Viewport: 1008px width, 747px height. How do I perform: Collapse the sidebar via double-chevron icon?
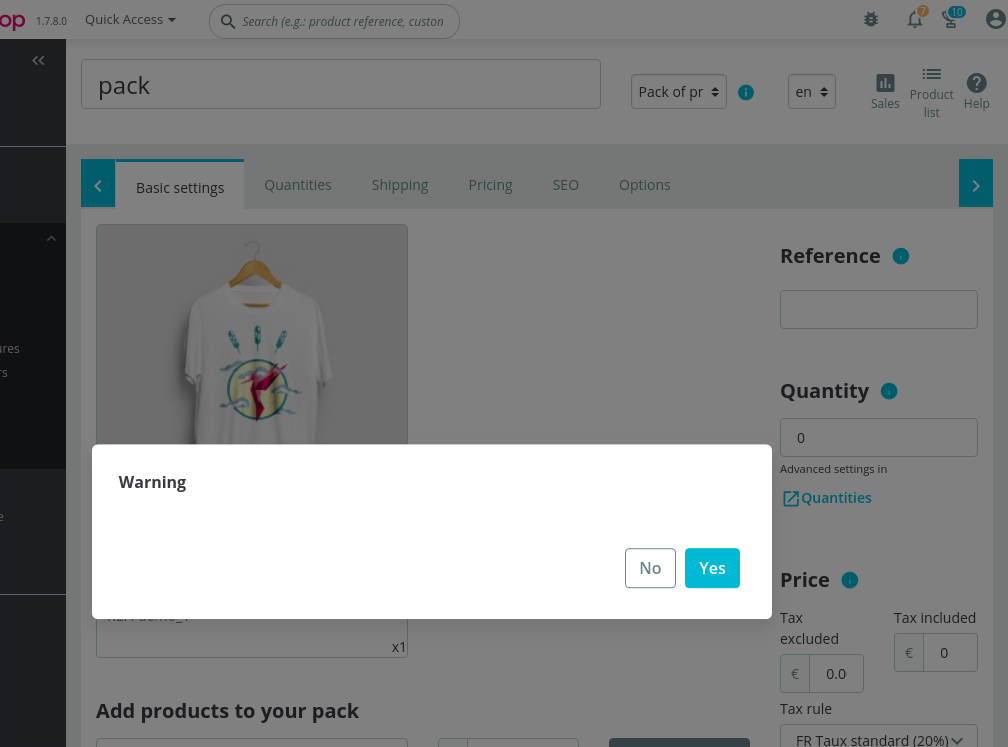(x=38, y=60)
